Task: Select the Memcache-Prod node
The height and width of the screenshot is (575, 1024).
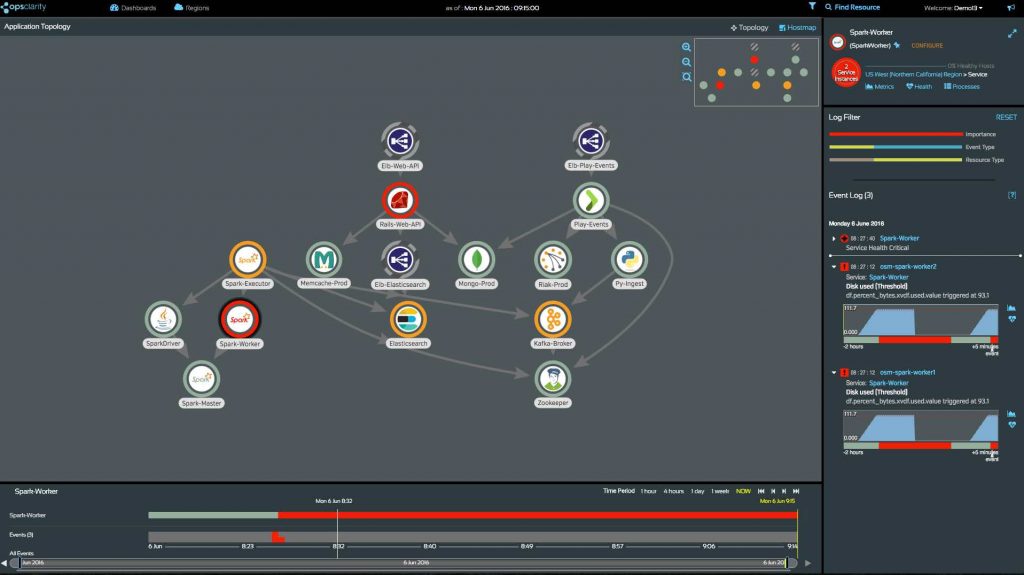Action: point(324,259)
